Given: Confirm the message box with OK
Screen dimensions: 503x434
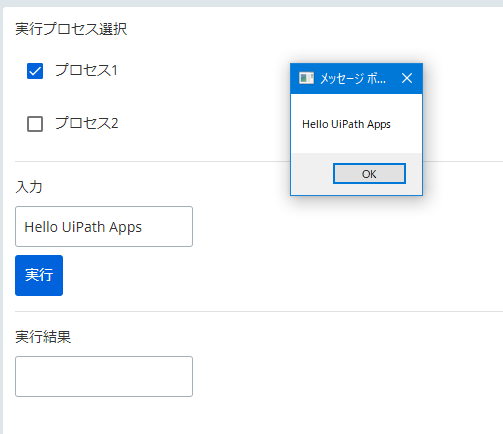Looking at the screenshot, I should pos(369,174).
